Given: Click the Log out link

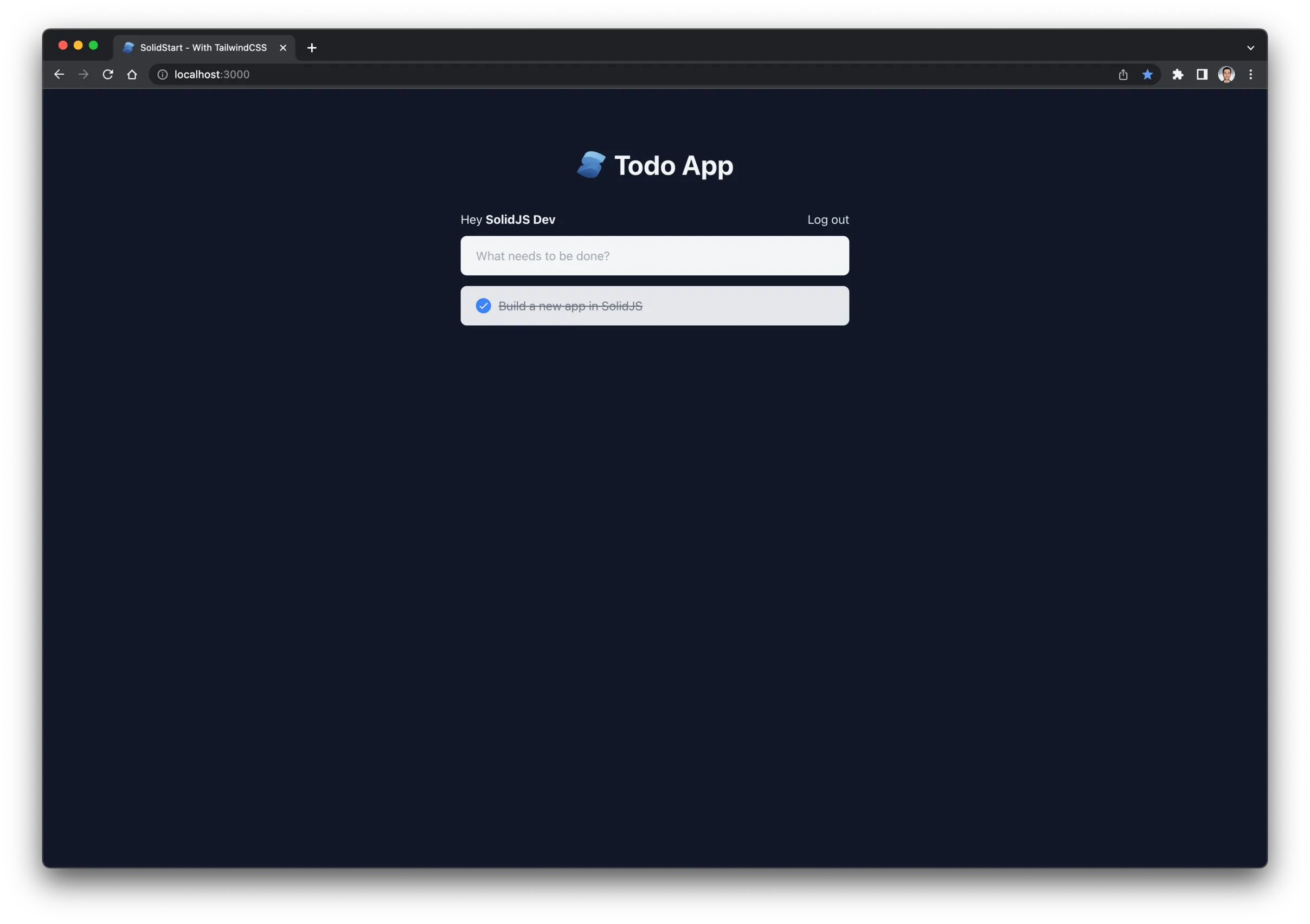Looking at the screenshot, I should coord(828,220).
